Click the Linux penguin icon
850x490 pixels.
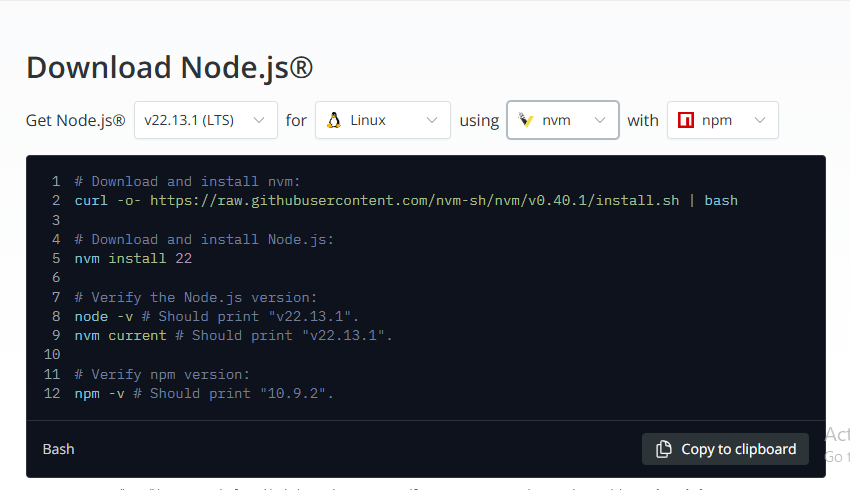point(334,120)
